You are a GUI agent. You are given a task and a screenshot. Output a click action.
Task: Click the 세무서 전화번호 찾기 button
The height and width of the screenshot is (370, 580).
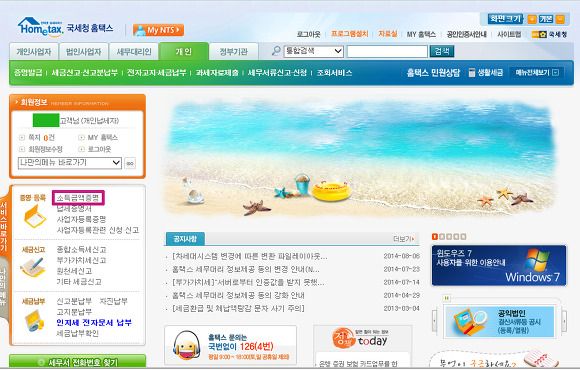pyautogui.click(x=77, y=362)
